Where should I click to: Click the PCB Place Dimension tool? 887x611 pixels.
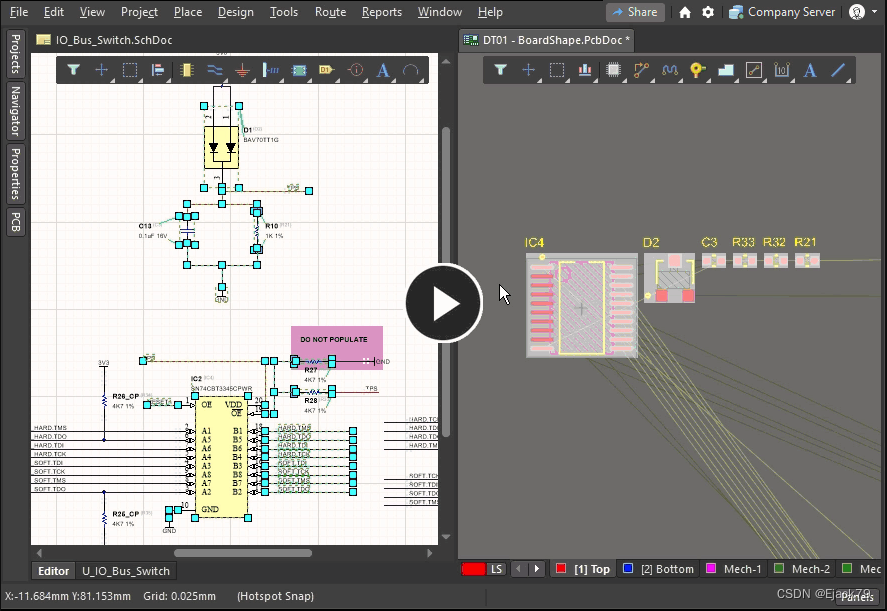[x=782, y=70]
